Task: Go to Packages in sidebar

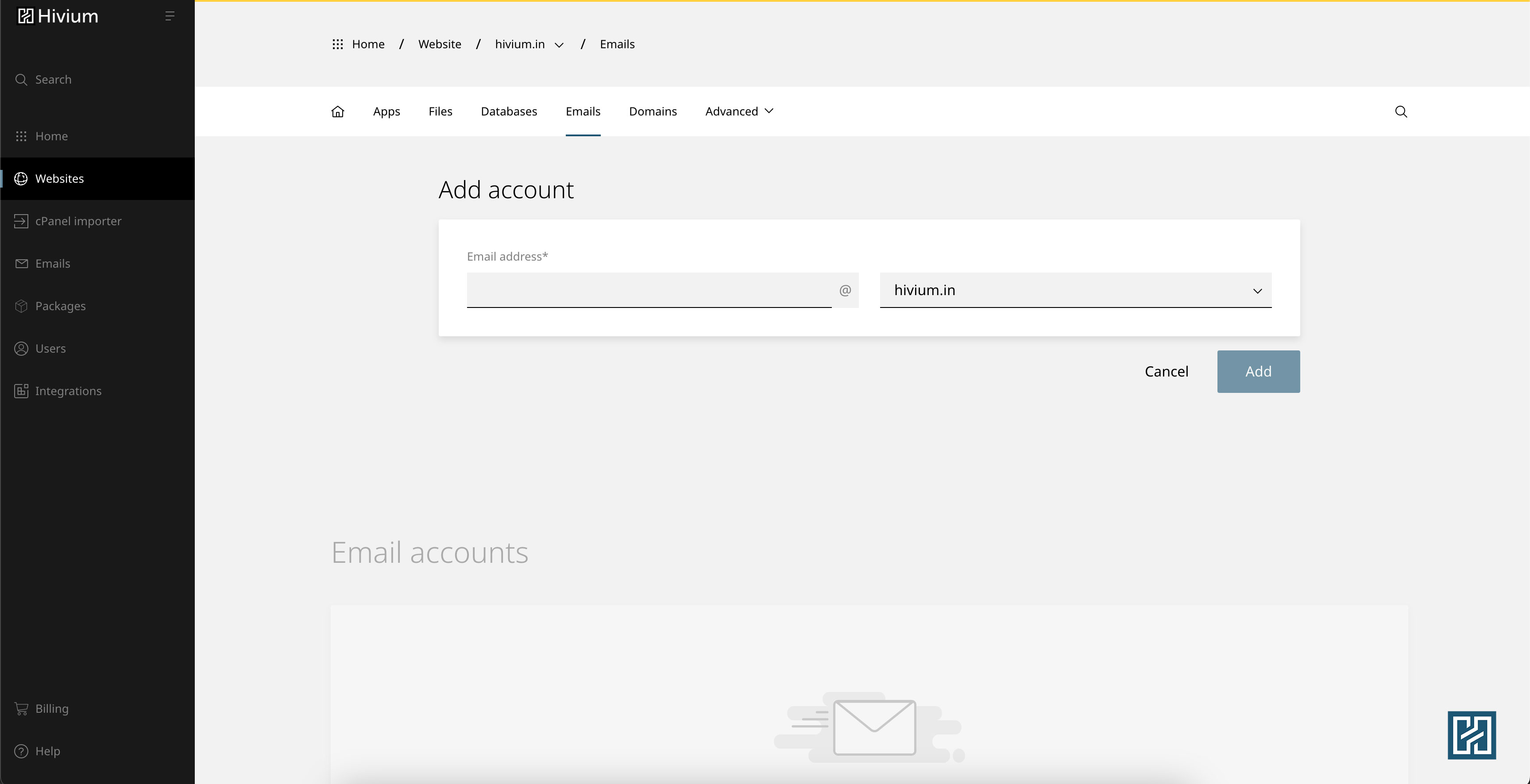Action: point(60,306)
